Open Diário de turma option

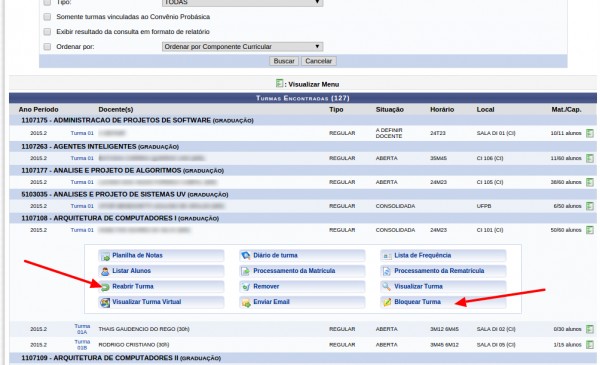click(x=302, y=255)
